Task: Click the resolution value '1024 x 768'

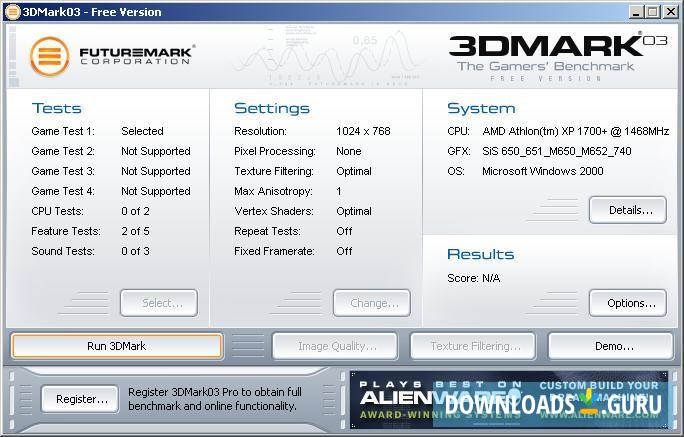Action: [363, 131]
